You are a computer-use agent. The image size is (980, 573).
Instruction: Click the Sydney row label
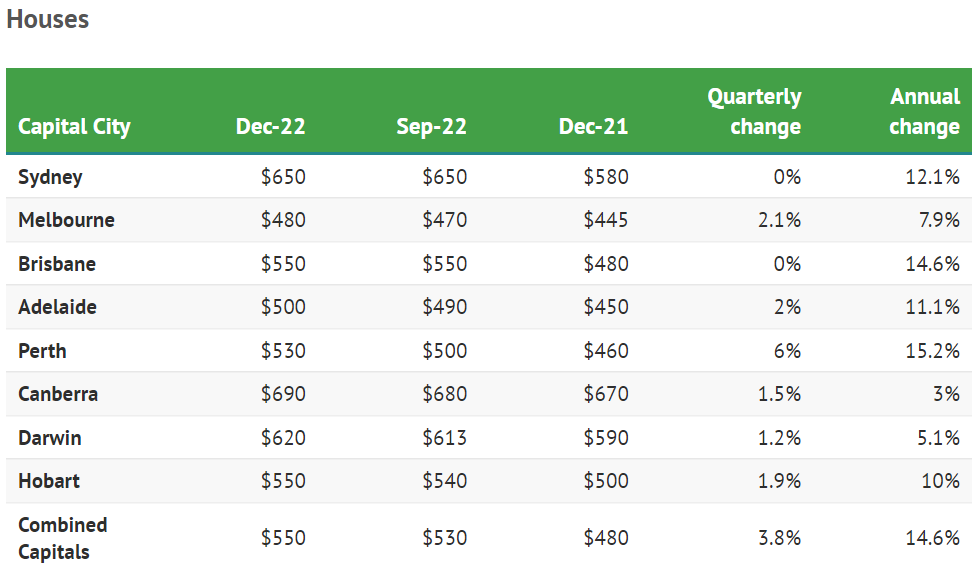50,177
